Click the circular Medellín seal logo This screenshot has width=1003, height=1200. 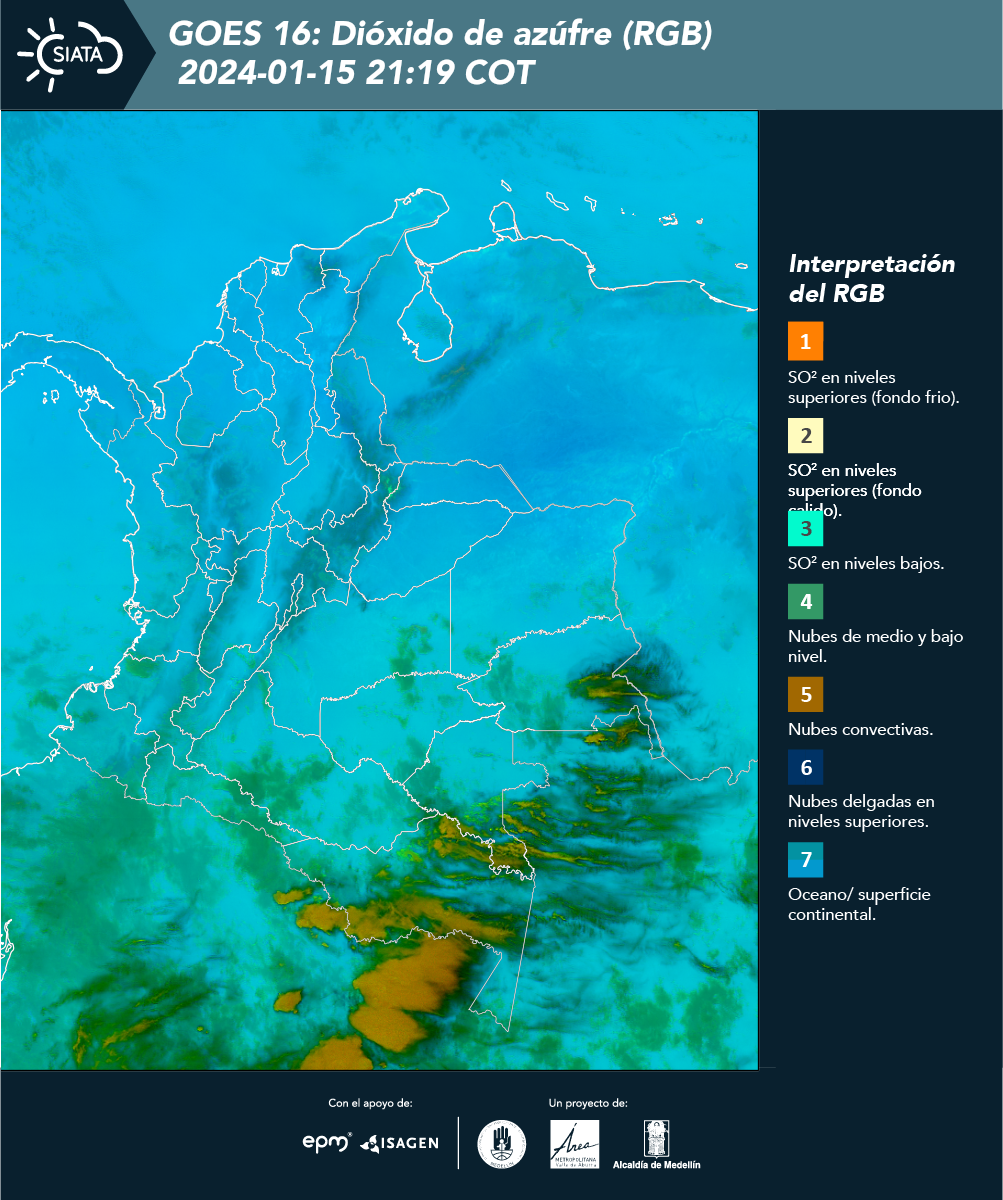point(502,1144)
